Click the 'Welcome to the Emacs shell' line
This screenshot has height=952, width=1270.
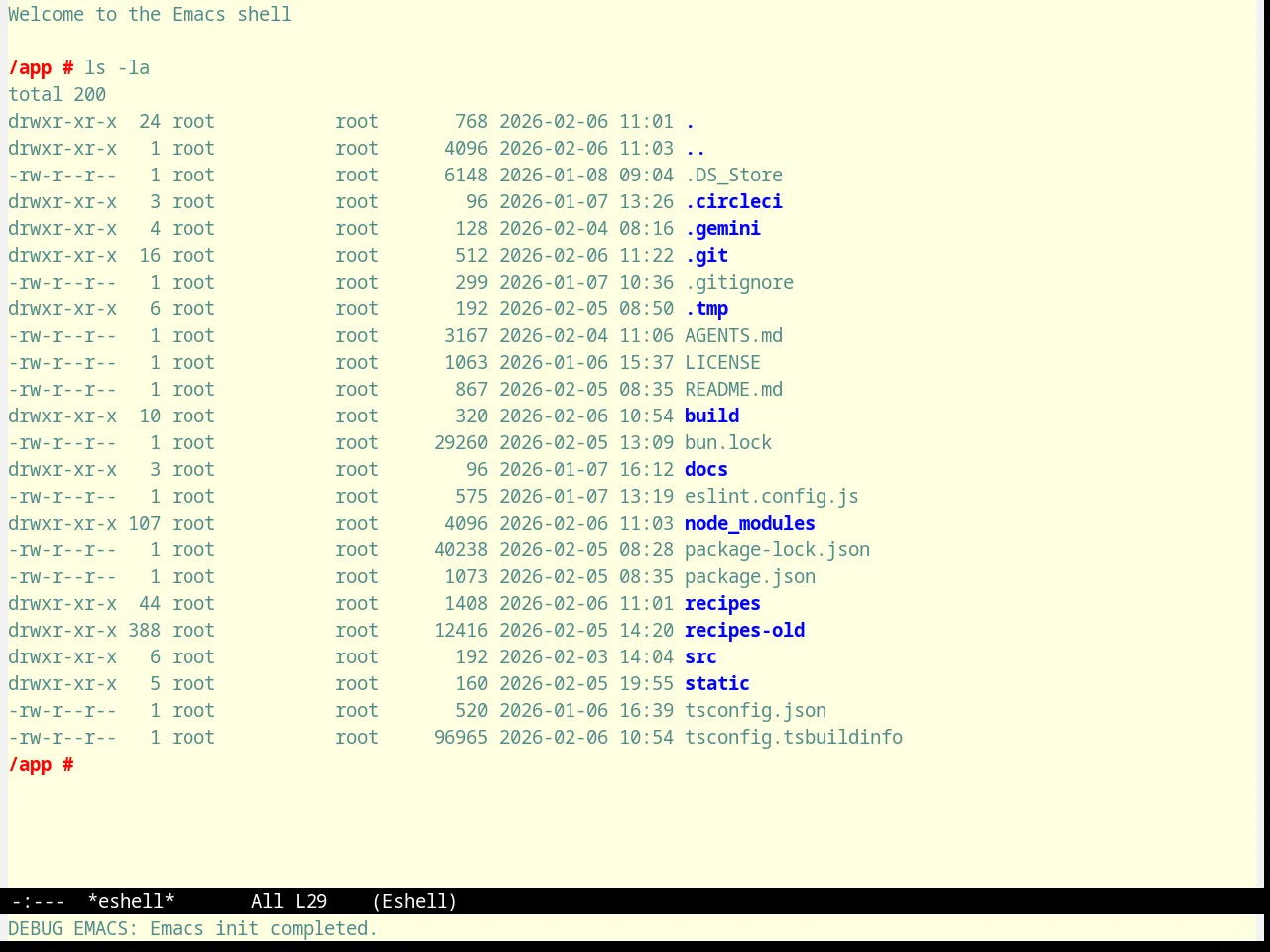[x=150, y=15]
